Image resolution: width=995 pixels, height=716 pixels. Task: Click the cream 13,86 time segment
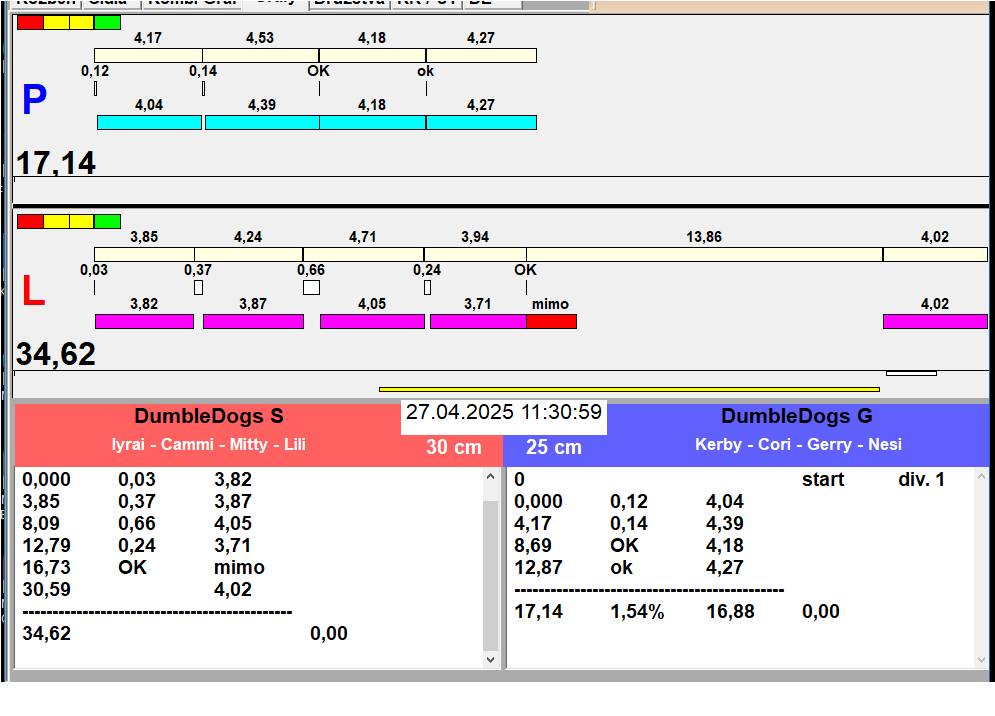click(704, 254)
